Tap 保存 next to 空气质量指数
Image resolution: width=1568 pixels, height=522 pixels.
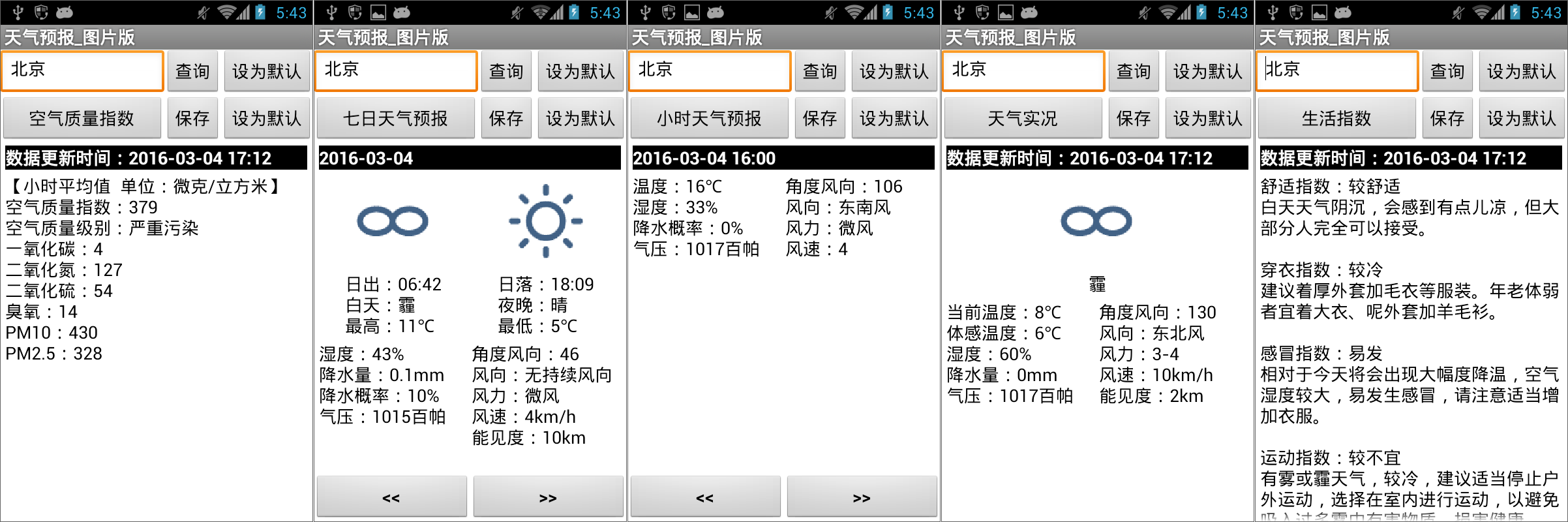(x=192, y=118)
